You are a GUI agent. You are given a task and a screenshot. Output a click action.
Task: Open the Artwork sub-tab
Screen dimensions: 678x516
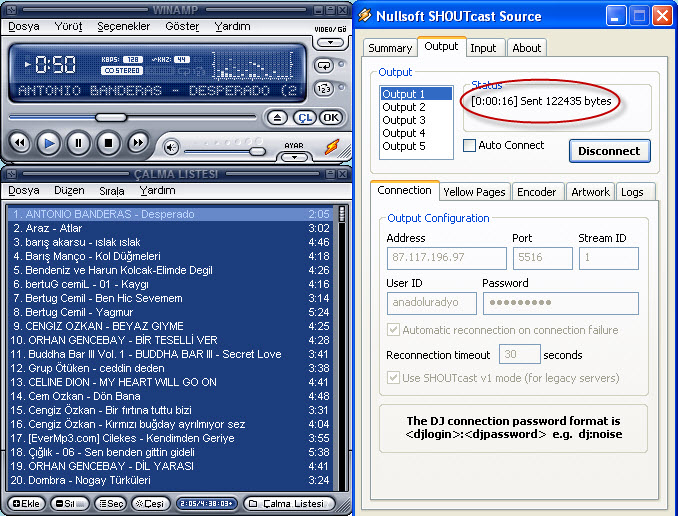pyautogui.click(x=590, y=192)
